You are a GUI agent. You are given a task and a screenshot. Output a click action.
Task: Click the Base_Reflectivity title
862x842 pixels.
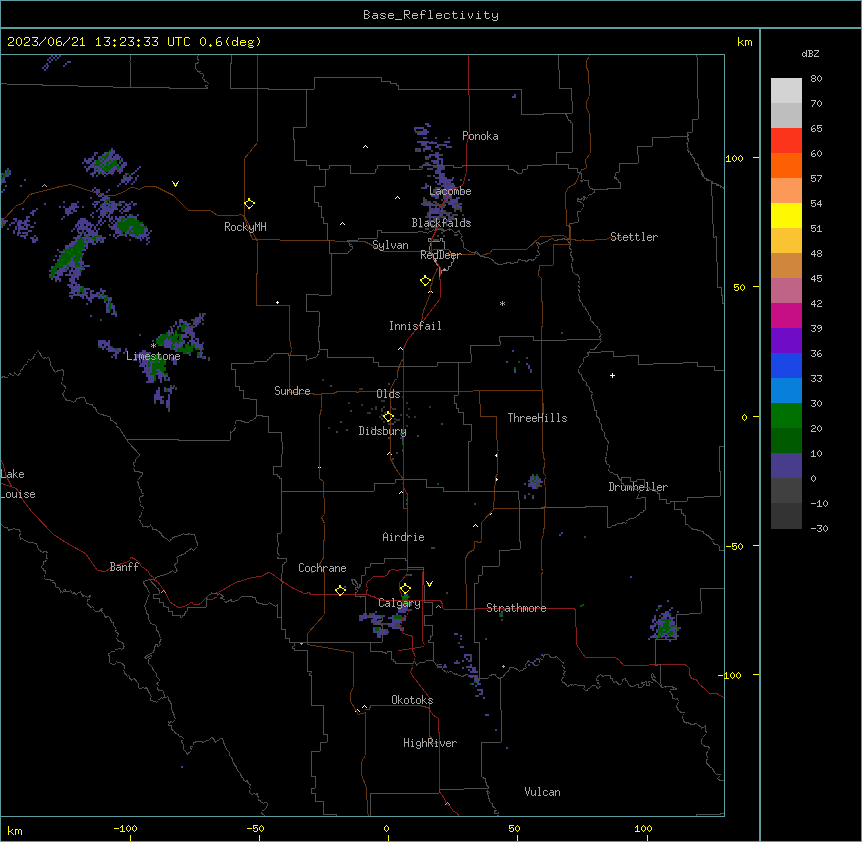[x=431, y=15]
